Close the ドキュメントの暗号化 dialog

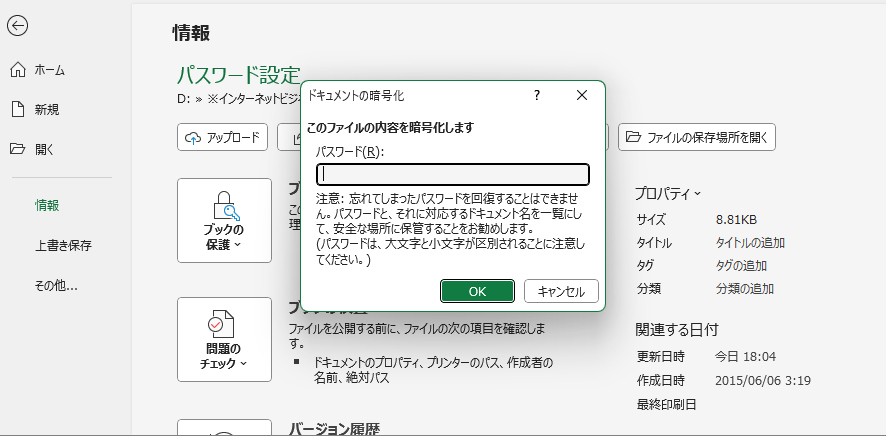pyautogui.click(x=582, y=95)
